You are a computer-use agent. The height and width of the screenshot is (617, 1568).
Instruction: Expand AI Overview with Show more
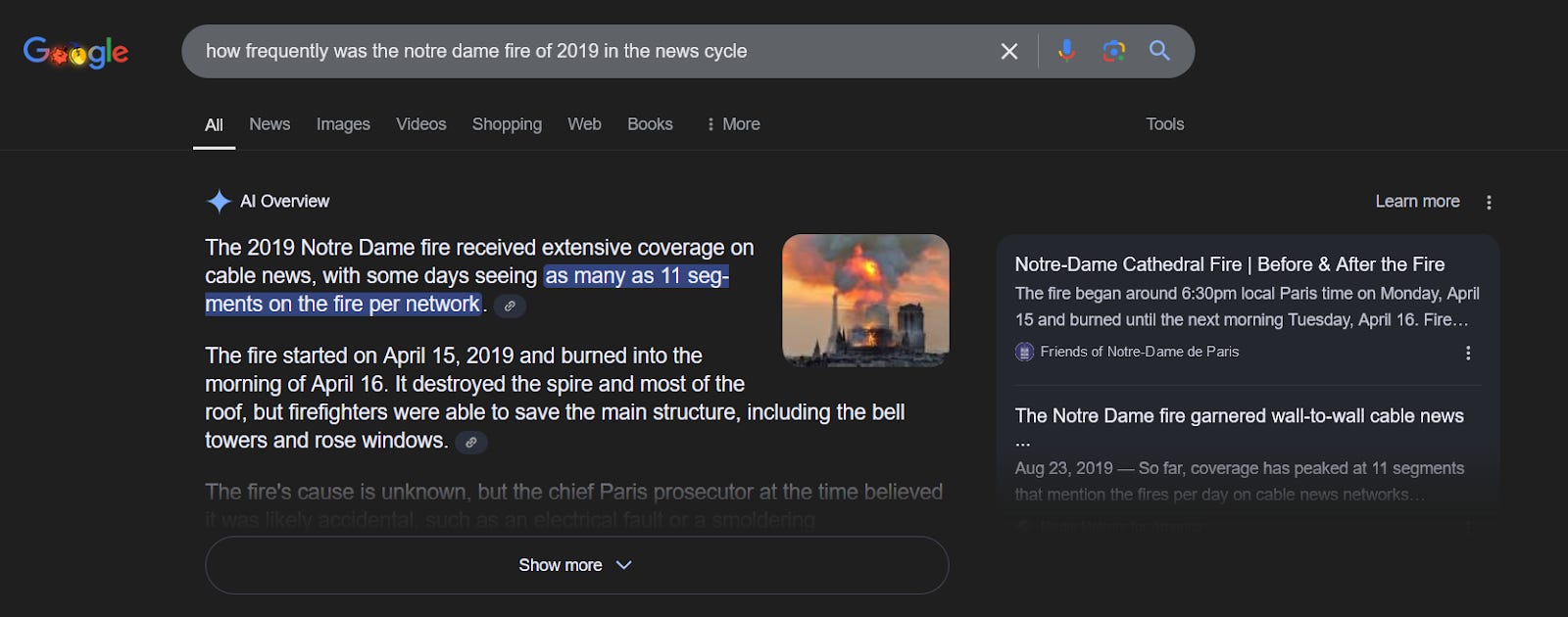pos(576,565)
